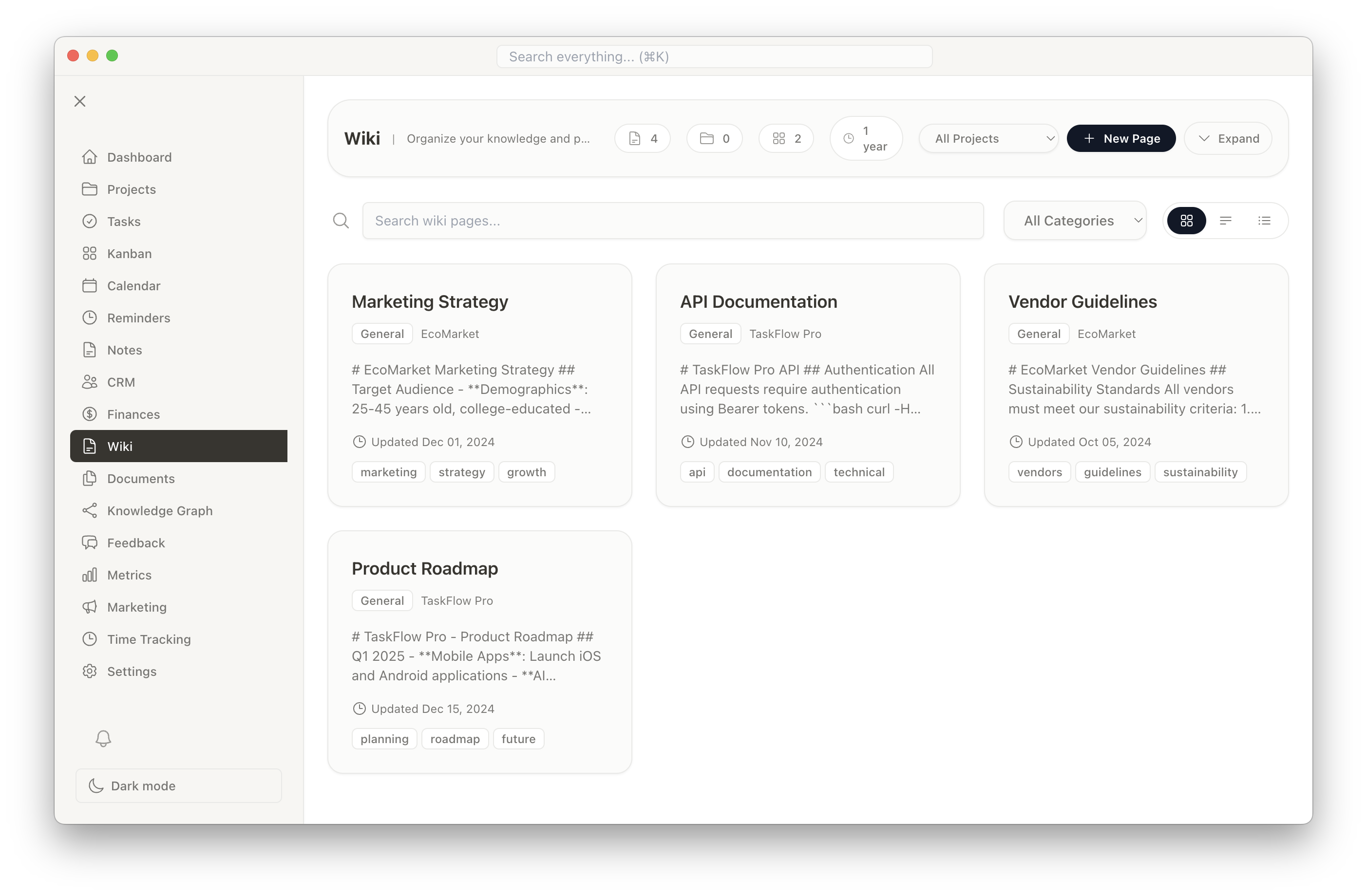Click the 'planning' tag
The height and width of the screenshot is (896, 1367).
pyautogui.click(x=384, y=739)
